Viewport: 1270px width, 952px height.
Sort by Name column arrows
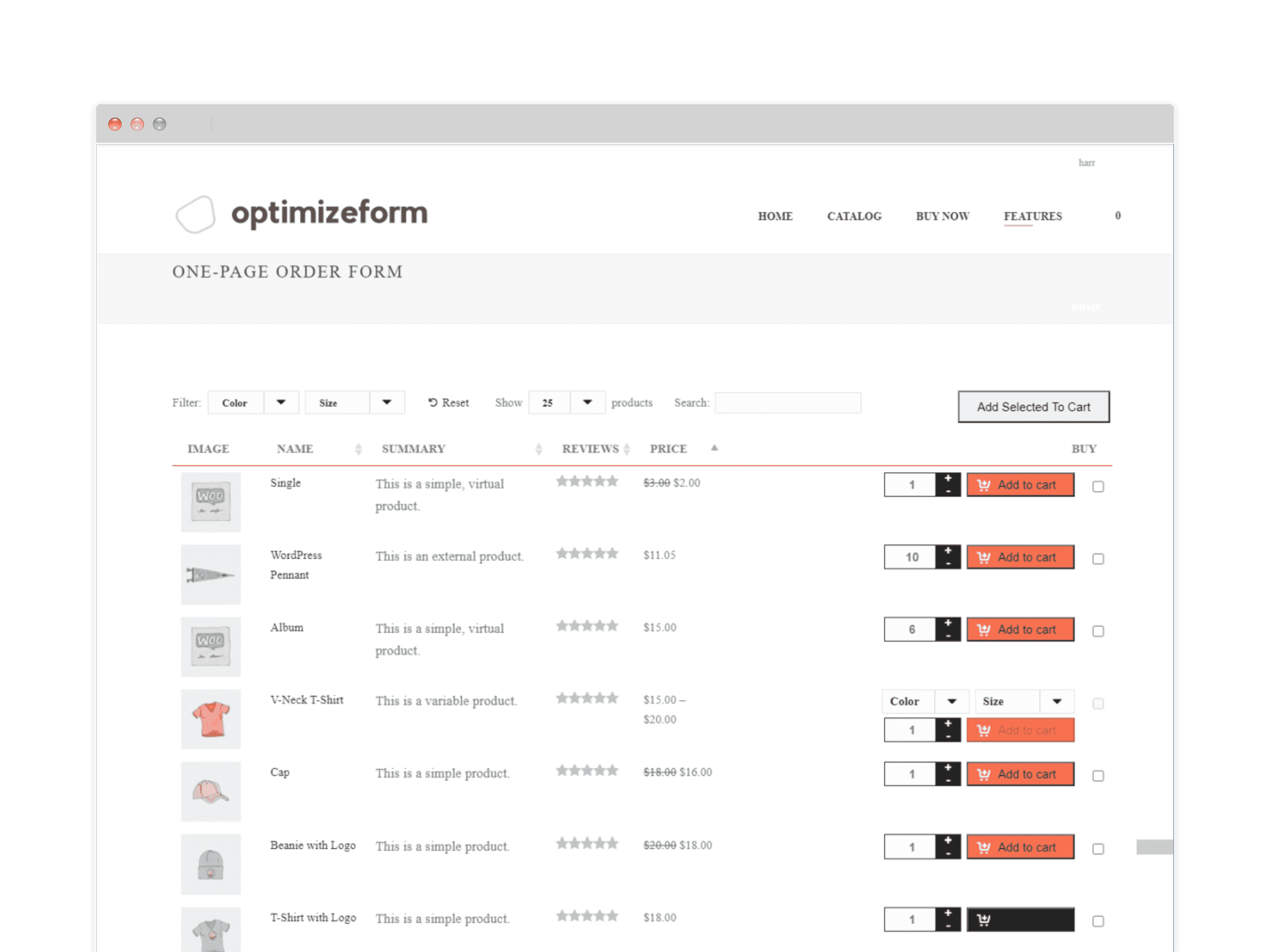pos(358,449)
